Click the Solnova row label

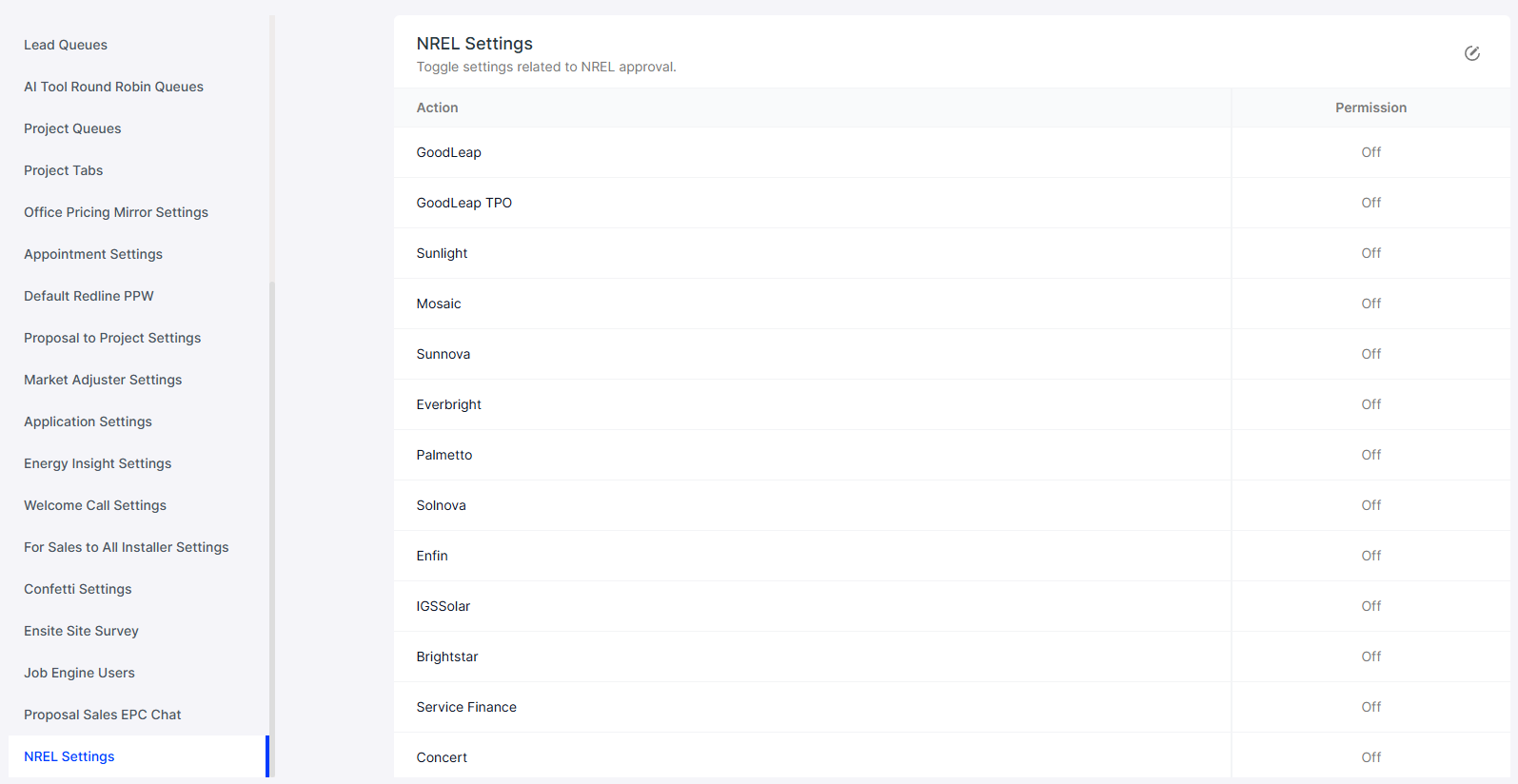(x=441, y=505)
